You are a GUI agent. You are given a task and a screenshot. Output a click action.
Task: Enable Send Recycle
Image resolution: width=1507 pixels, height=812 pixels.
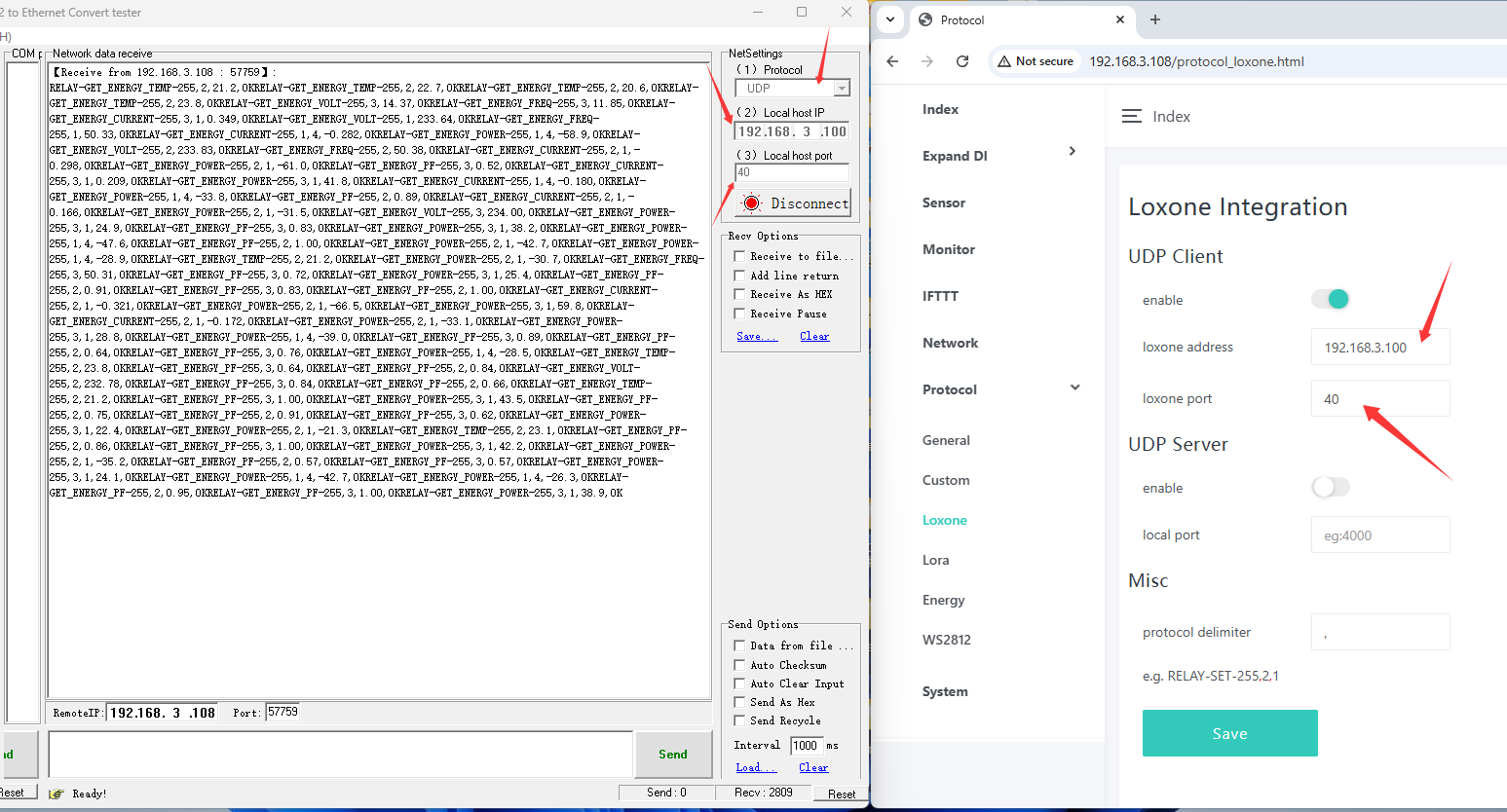(x=739, y=720)
